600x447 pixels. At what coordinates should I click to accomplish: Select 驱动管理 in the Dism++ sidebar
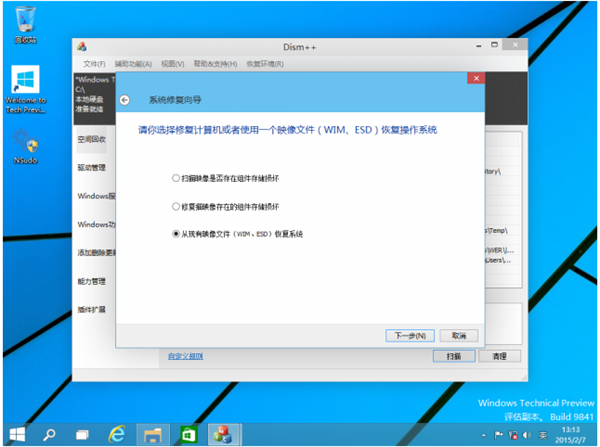(91, 167)
